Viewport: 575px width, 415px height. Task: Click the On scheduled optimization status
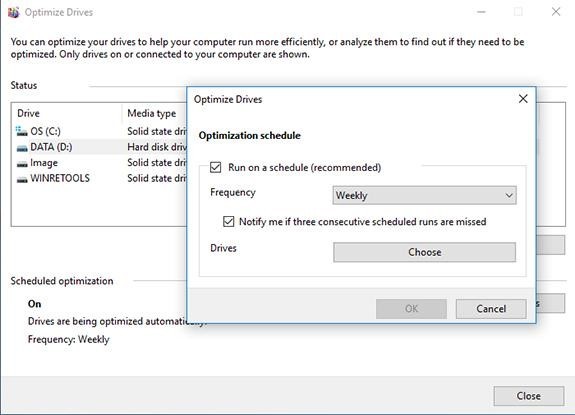pos(34,304)
